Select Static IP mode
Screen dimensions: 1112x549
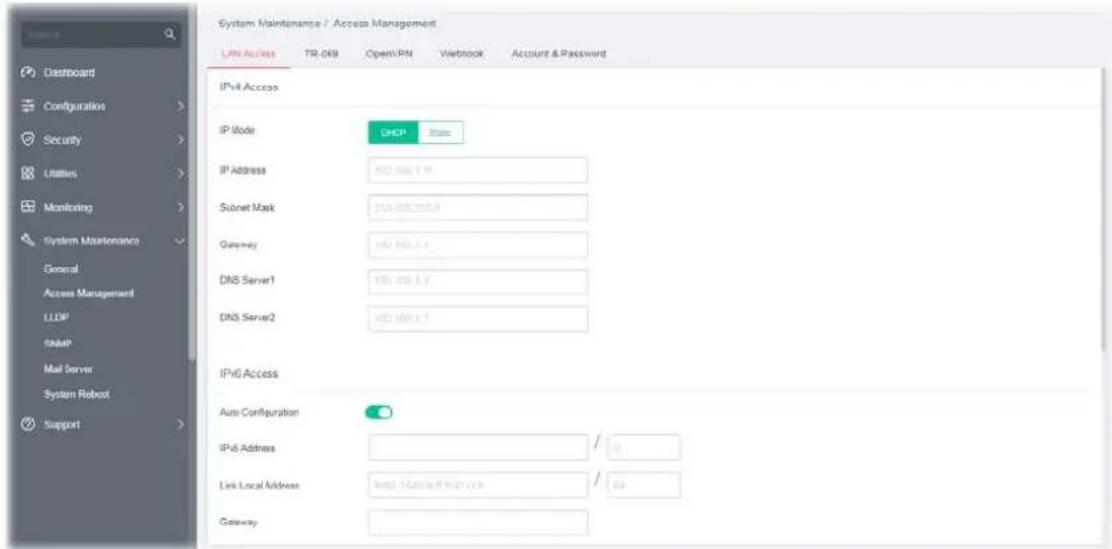click(440, 132)
